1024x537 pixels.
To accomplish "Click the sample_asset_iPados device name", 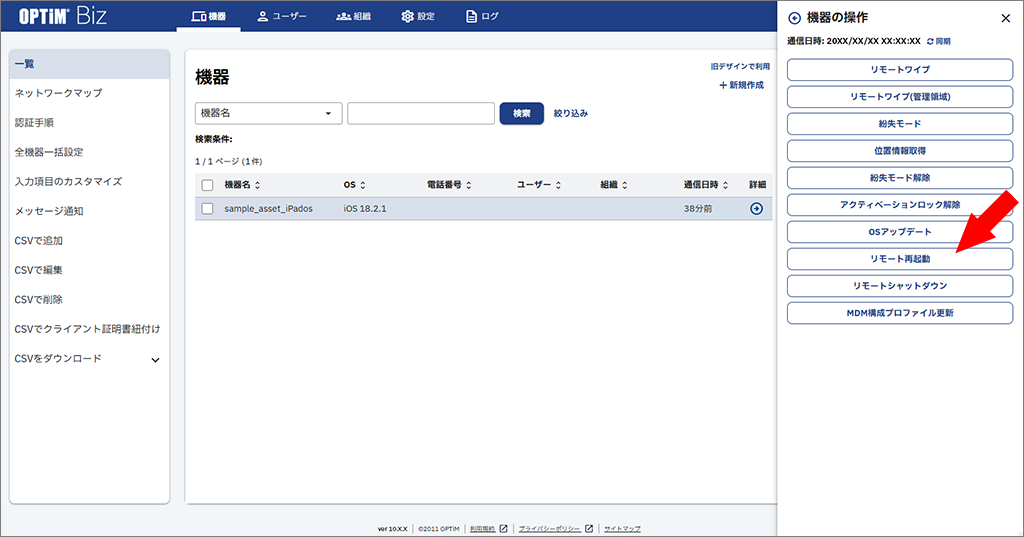I will click(268, 208).
